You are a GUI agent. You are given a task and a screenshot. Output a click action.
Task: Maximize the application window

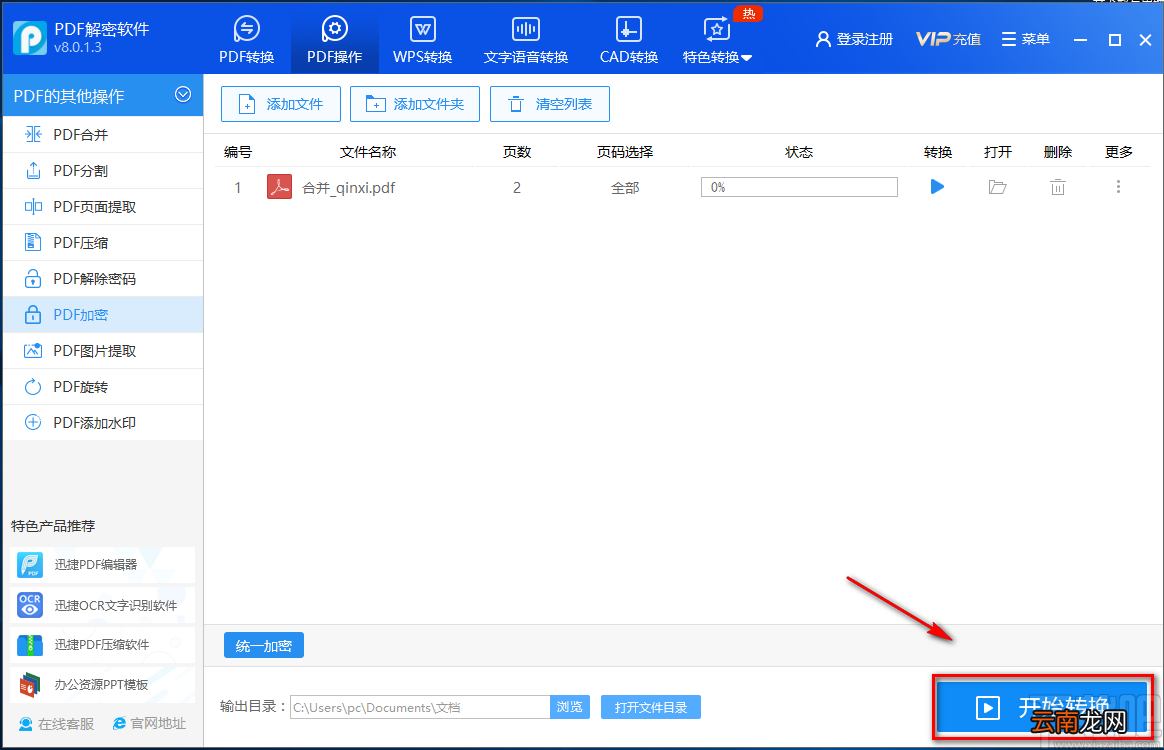coord(1114,40)
